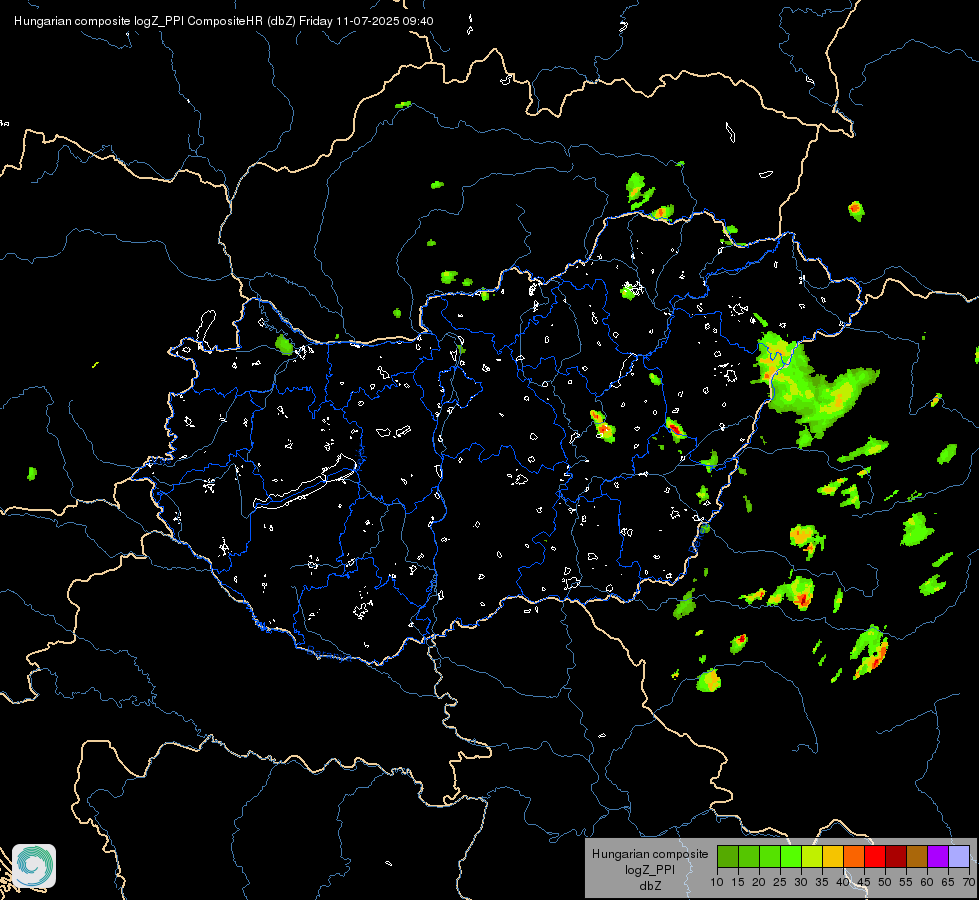Click the legend scale value '70'
Image resolution: width=979 pixels, height=900 pixels.
(969, 882)
